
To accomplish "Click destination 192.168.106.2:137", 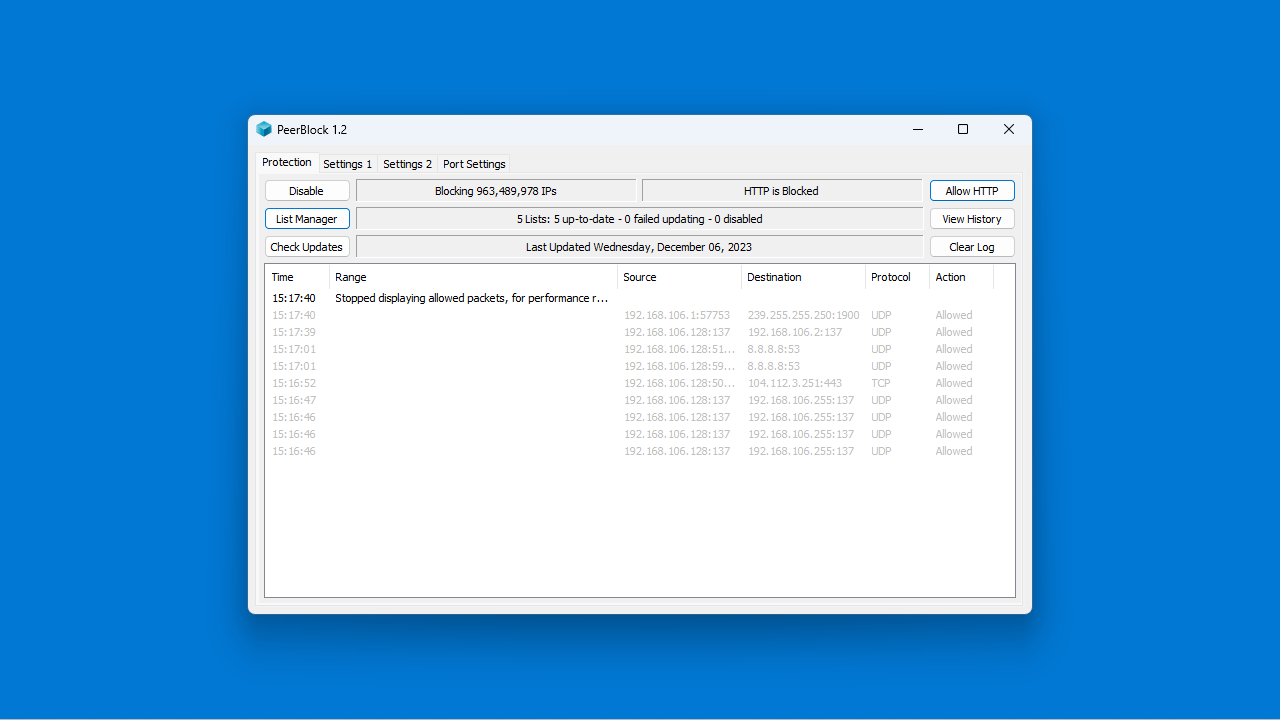I will pos(795,332).
